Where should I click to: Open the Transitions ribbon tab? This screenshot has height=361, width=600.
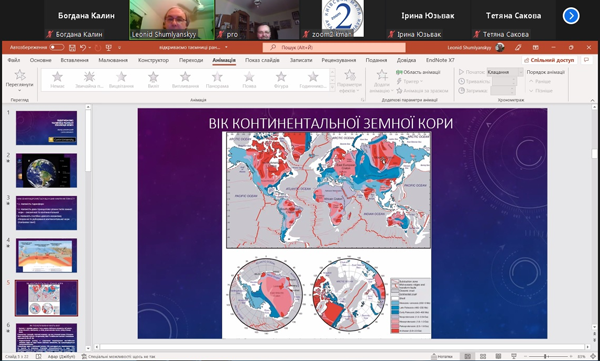(x=191, y=60)
